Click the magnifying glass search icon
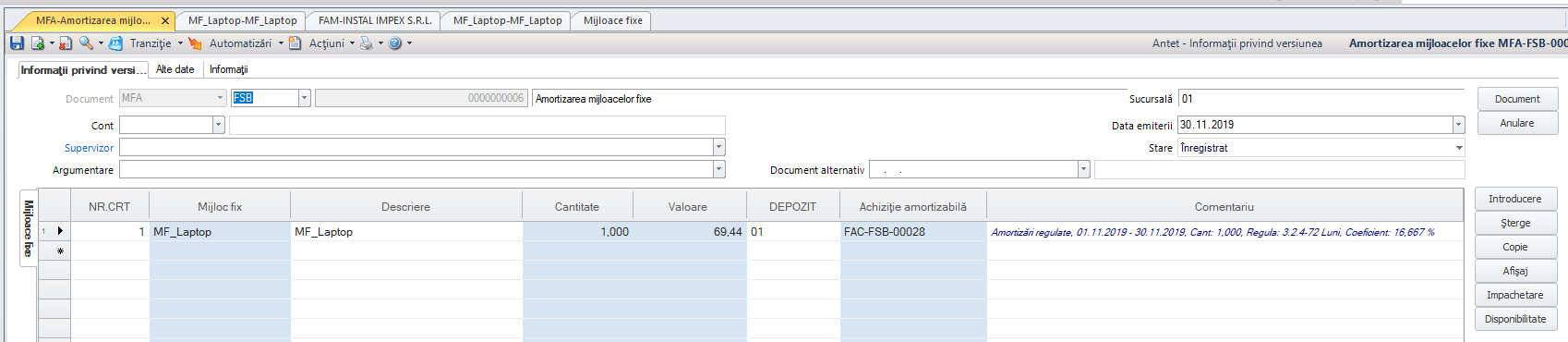This screenshot has height=342, width=1568. 86,43
